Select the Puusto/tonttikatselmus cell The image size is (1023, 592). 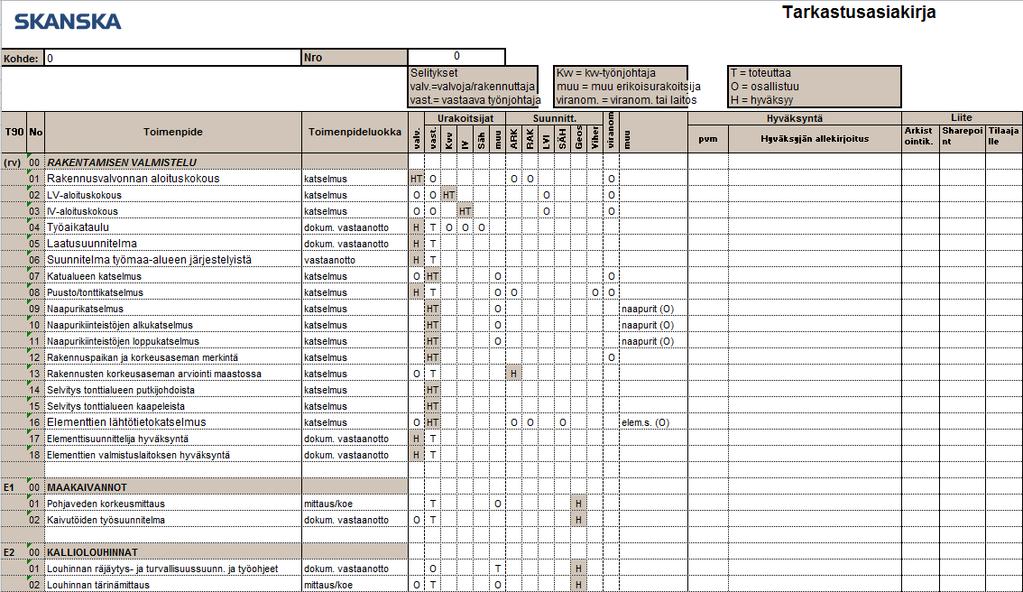pyautogui.click(x=173, y=292)
